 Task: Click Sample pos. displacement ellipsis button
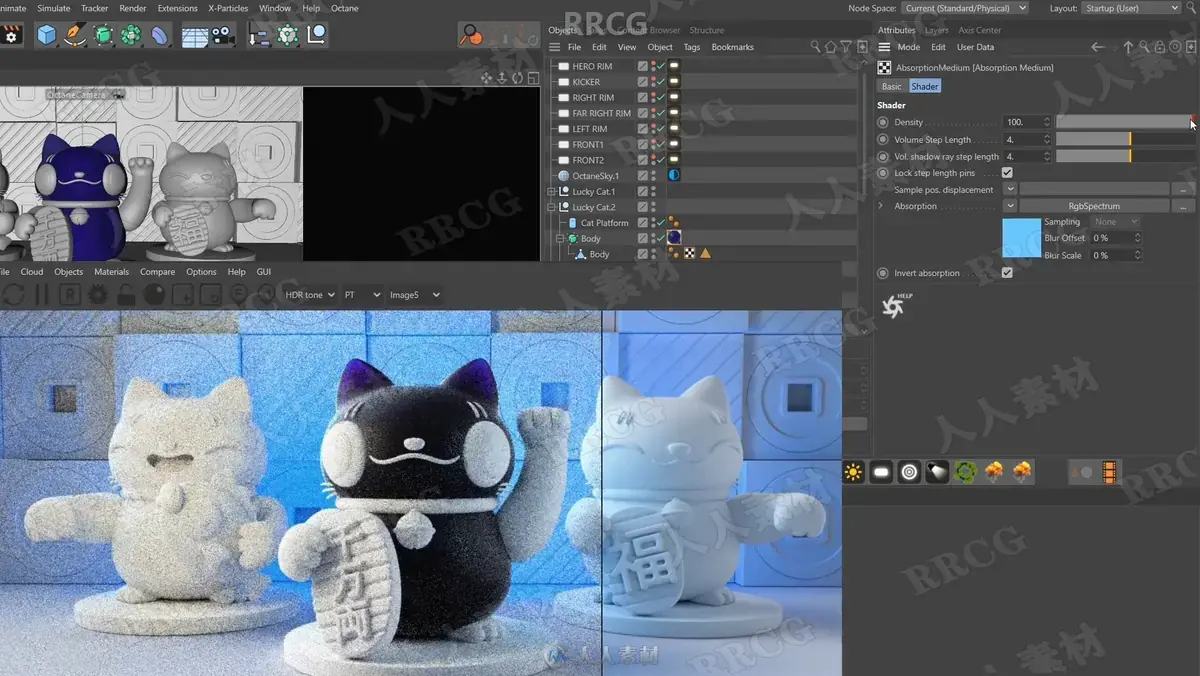click(1184, 189)
